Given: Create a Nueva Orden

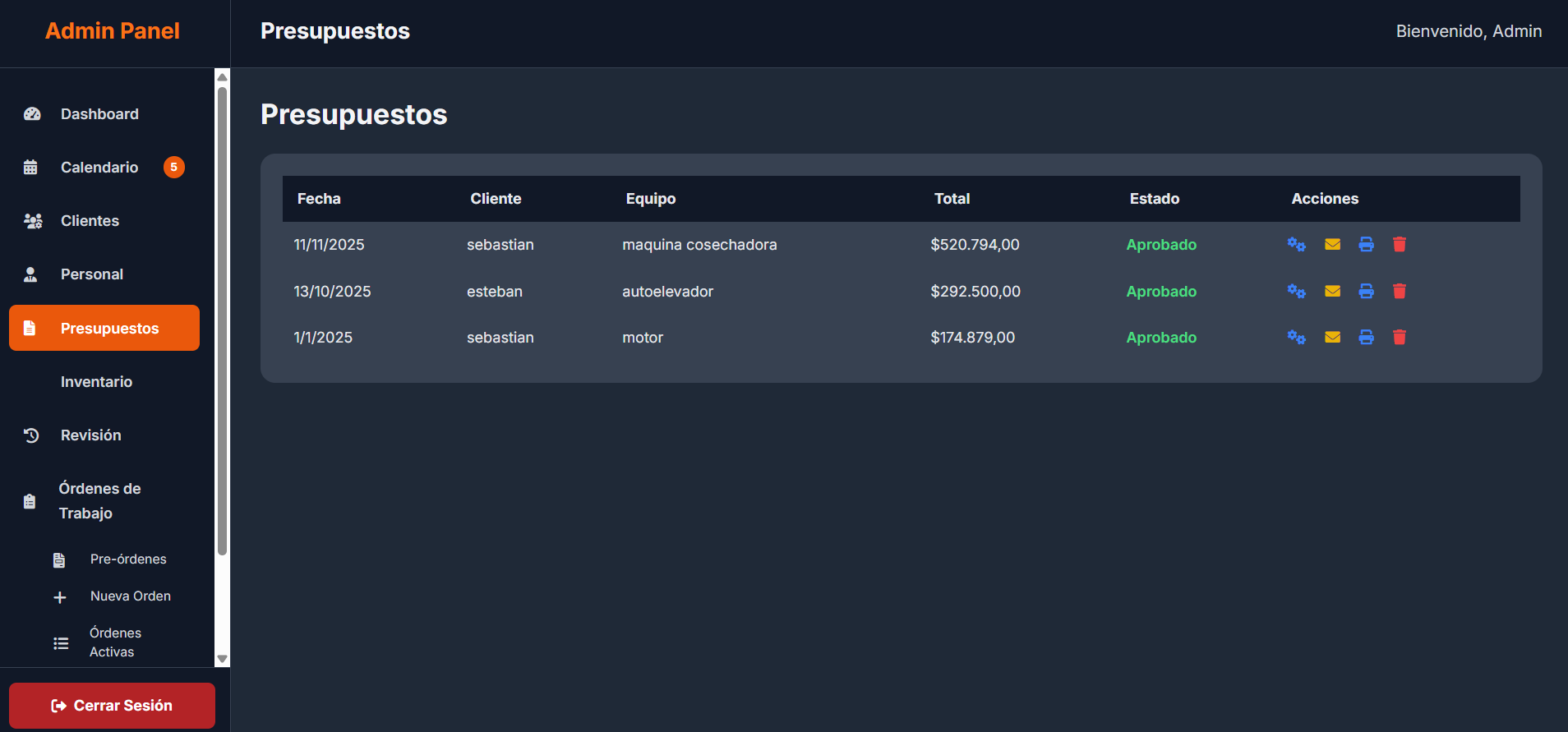Looking at the screenshot, I should (x=130, y=596).
